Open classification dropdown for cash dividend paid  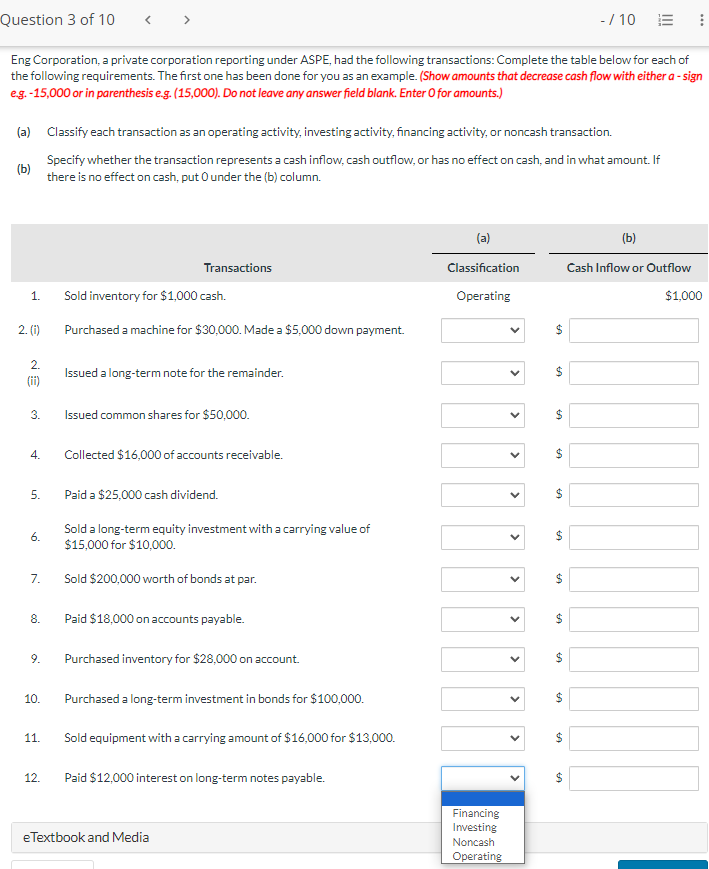(x=483, y=494)
